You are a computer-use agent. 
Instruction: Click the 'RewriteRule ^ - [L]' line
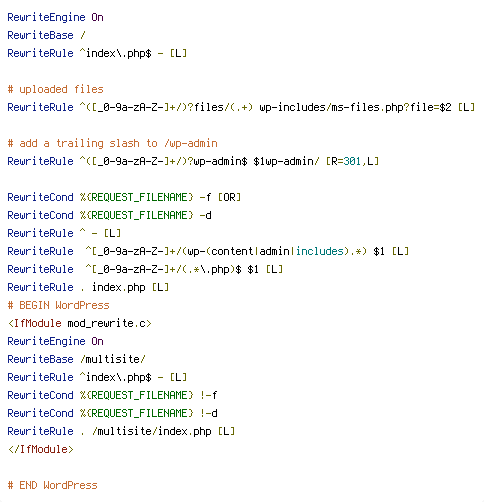point(64,233)
